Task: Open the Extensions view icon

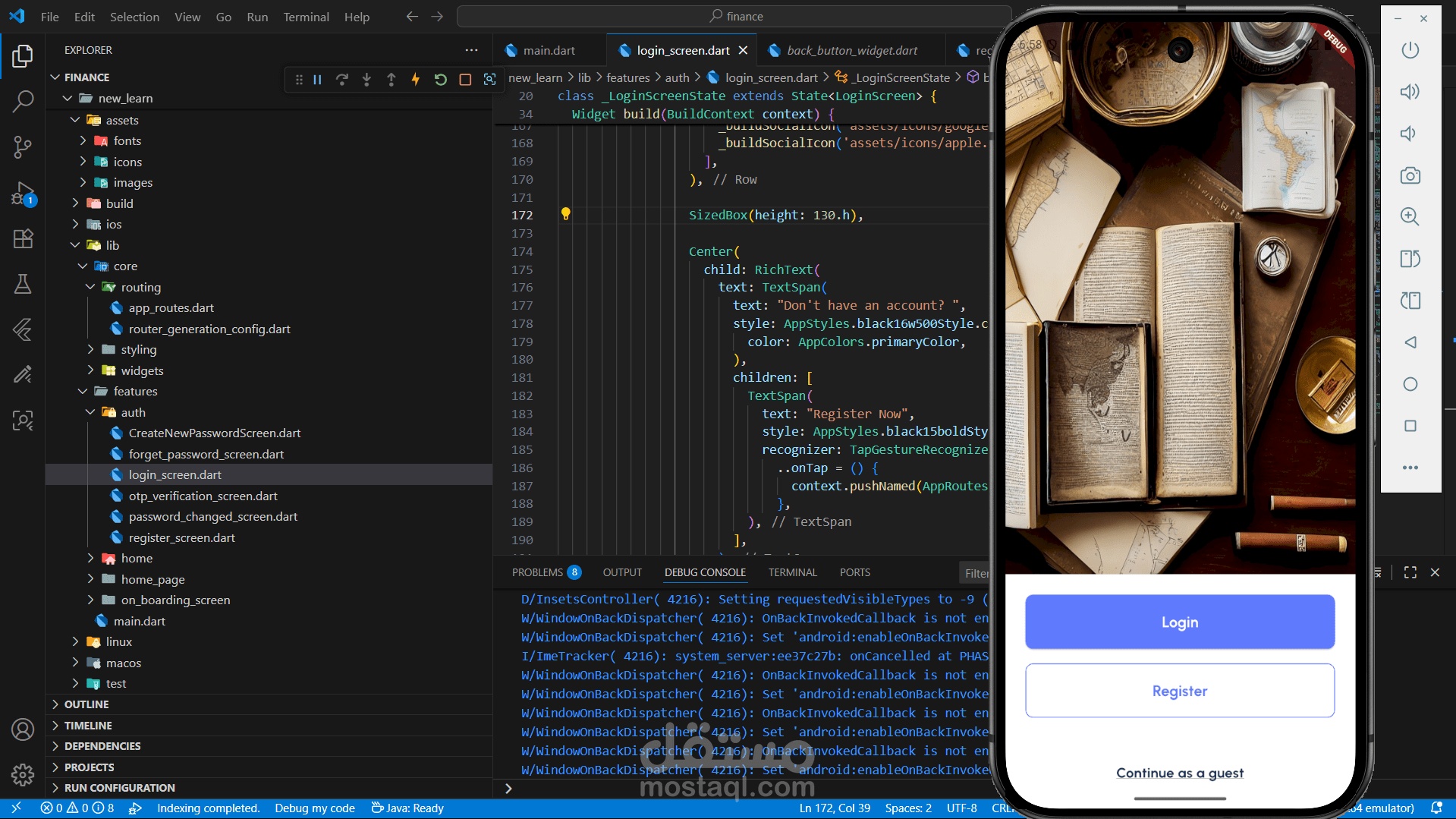Action: 23,238
